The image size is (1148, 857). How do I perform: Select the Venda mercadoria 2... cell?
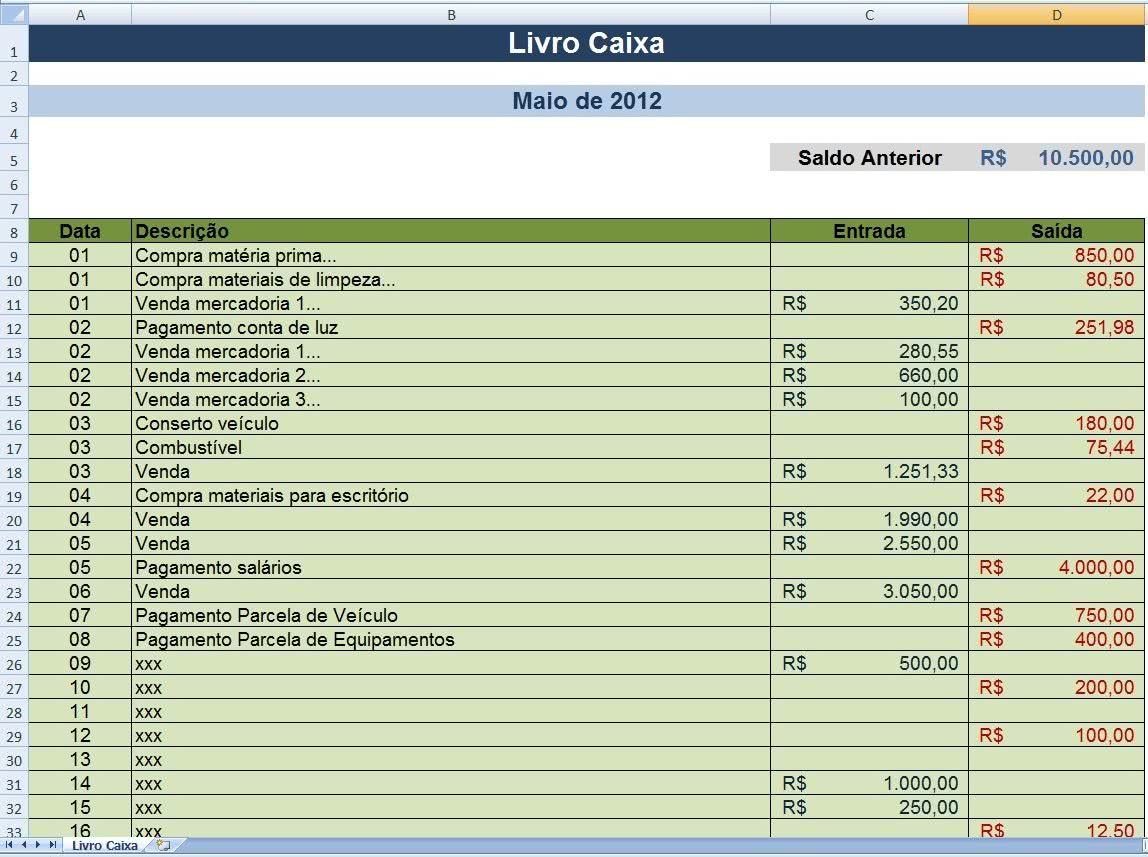coord(451,375)
